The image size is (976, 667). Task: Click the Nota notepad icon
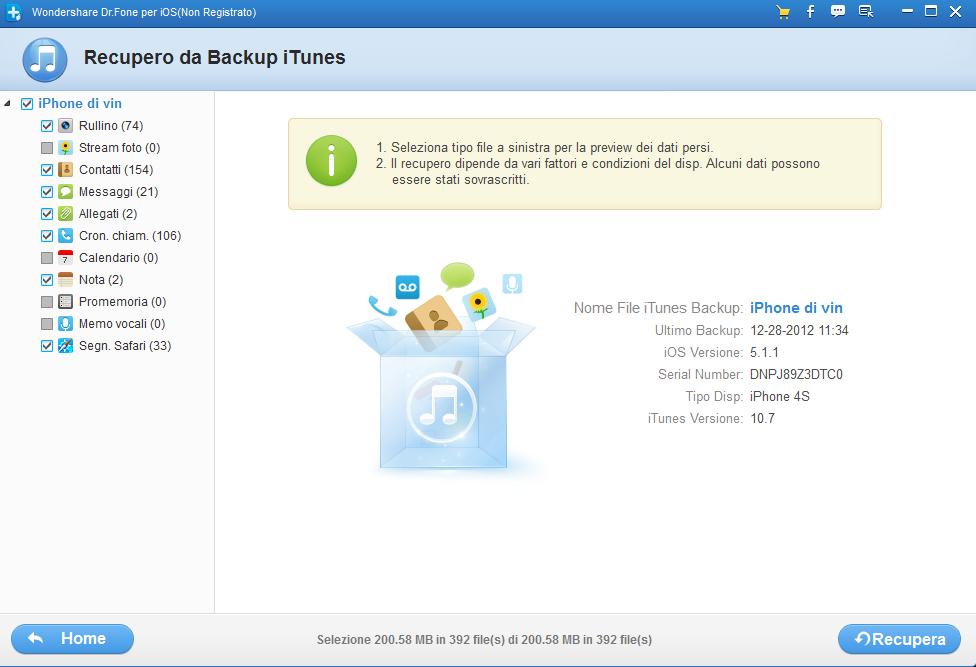(x=65, y=279)
